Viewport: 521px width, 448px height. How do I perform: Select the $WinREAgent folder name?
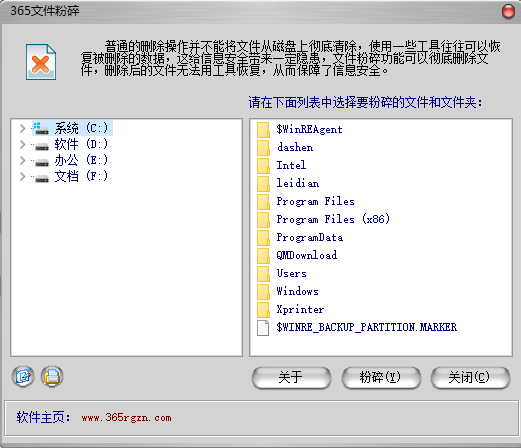tap(309, 129)
